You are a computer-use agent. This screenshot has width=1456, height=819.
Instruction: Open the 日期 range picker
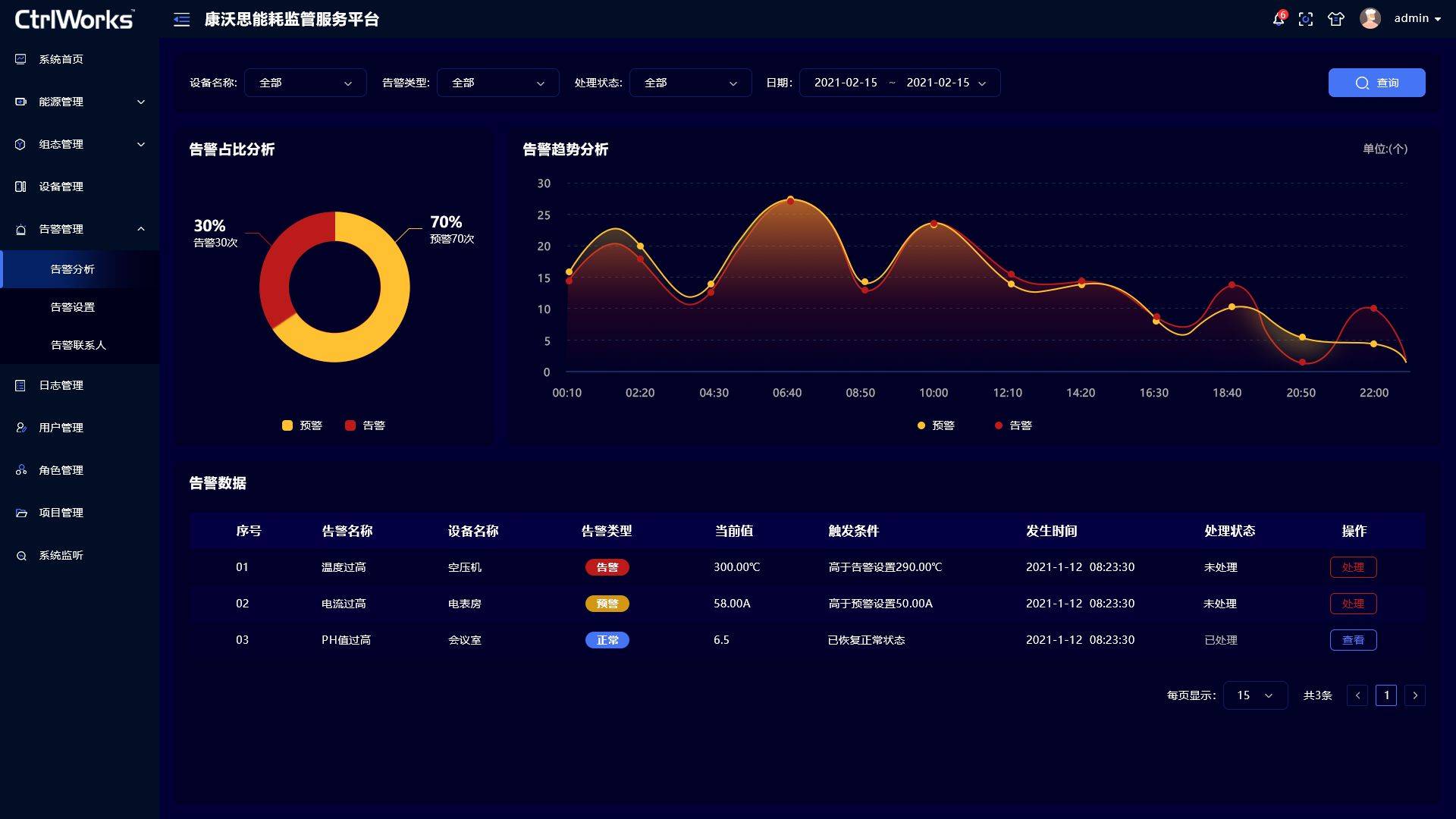coord(900,83)
